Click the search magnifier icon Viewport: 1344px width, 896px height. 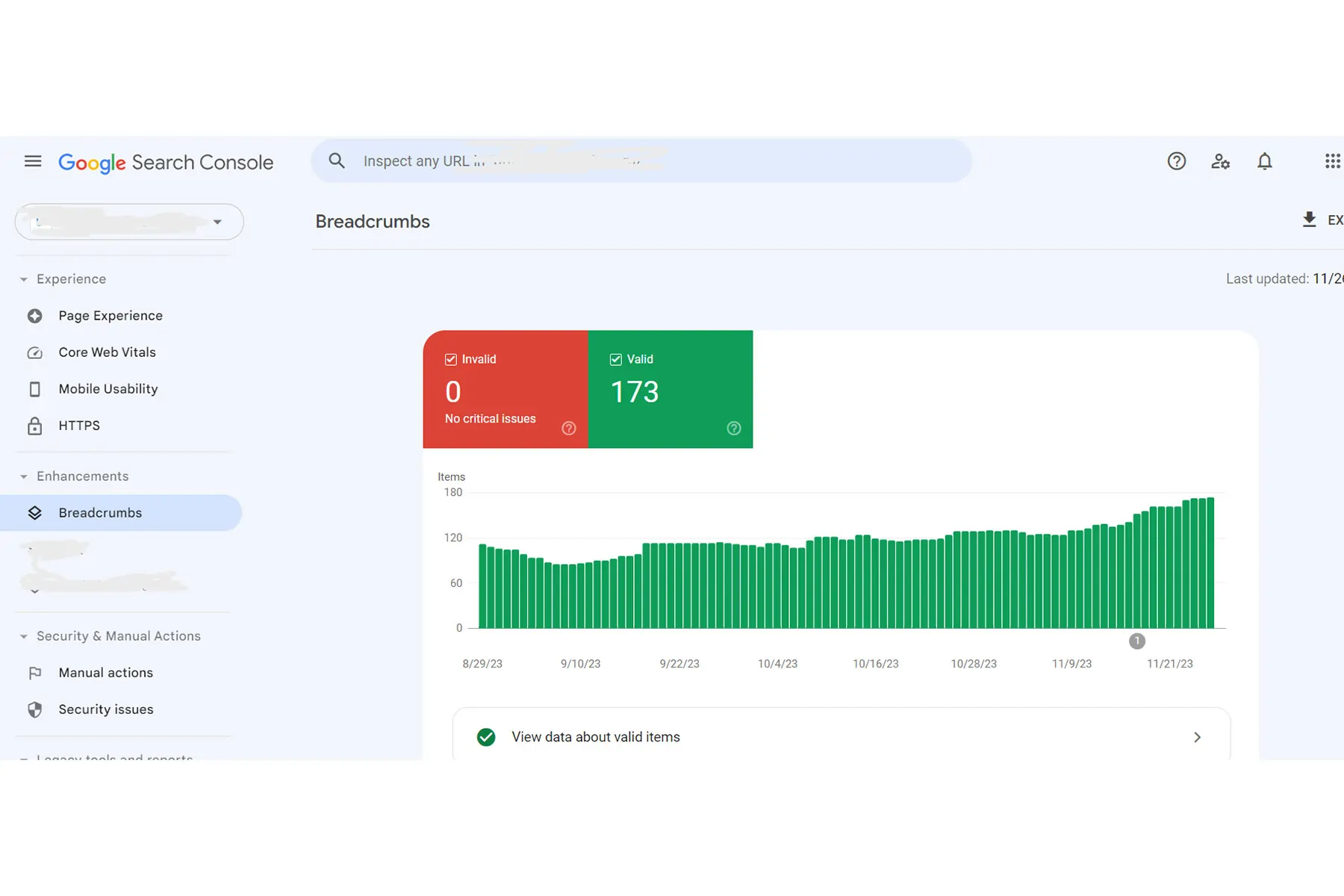click(x=337, y=161)
